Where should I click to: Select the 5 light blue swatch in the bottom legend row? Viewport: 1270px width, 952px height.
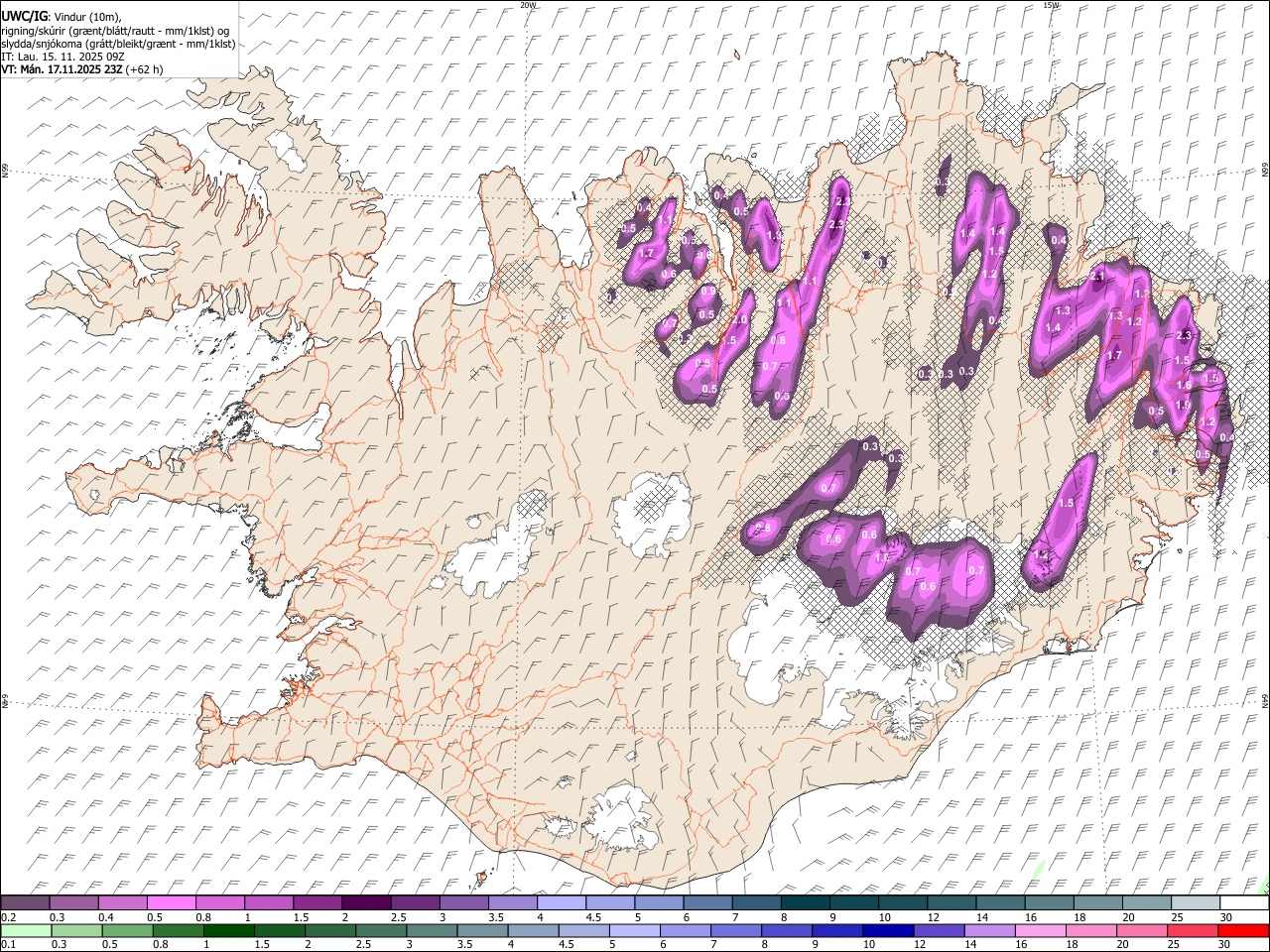pos(635,931)
